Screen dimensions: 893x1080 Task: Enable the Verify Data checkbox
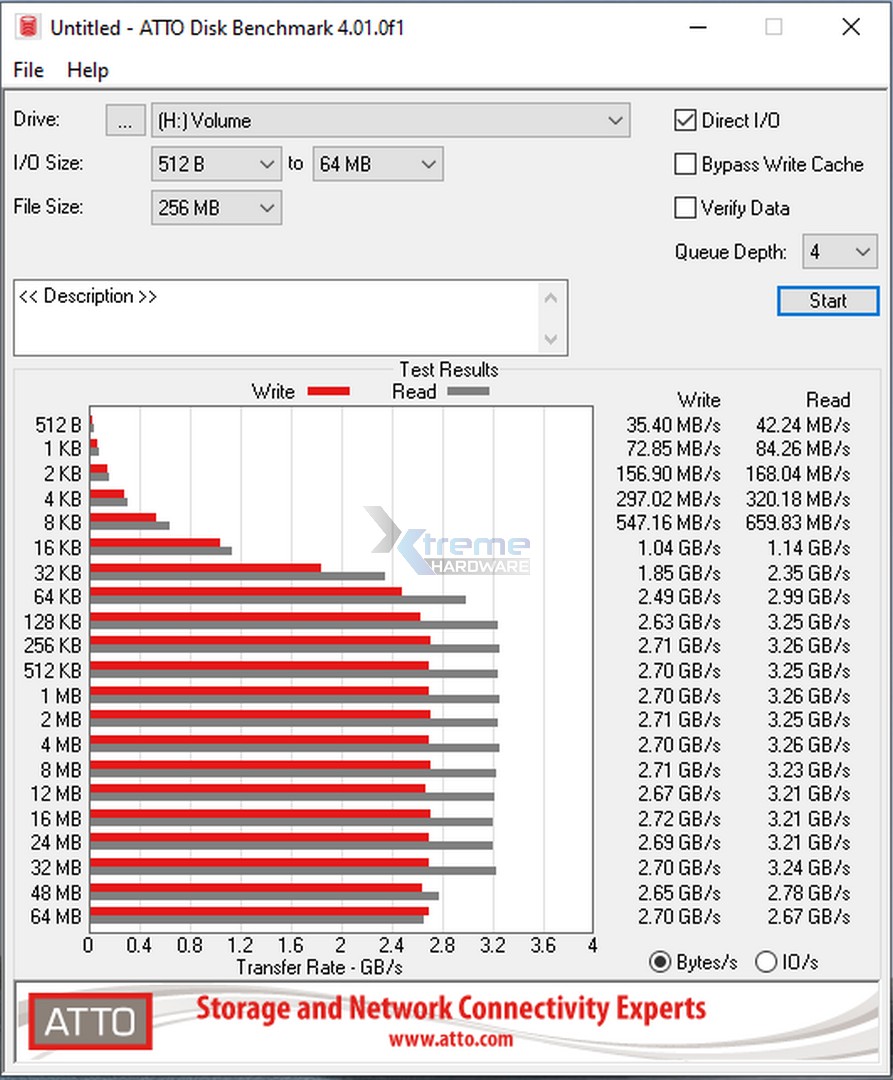point(685,208)
